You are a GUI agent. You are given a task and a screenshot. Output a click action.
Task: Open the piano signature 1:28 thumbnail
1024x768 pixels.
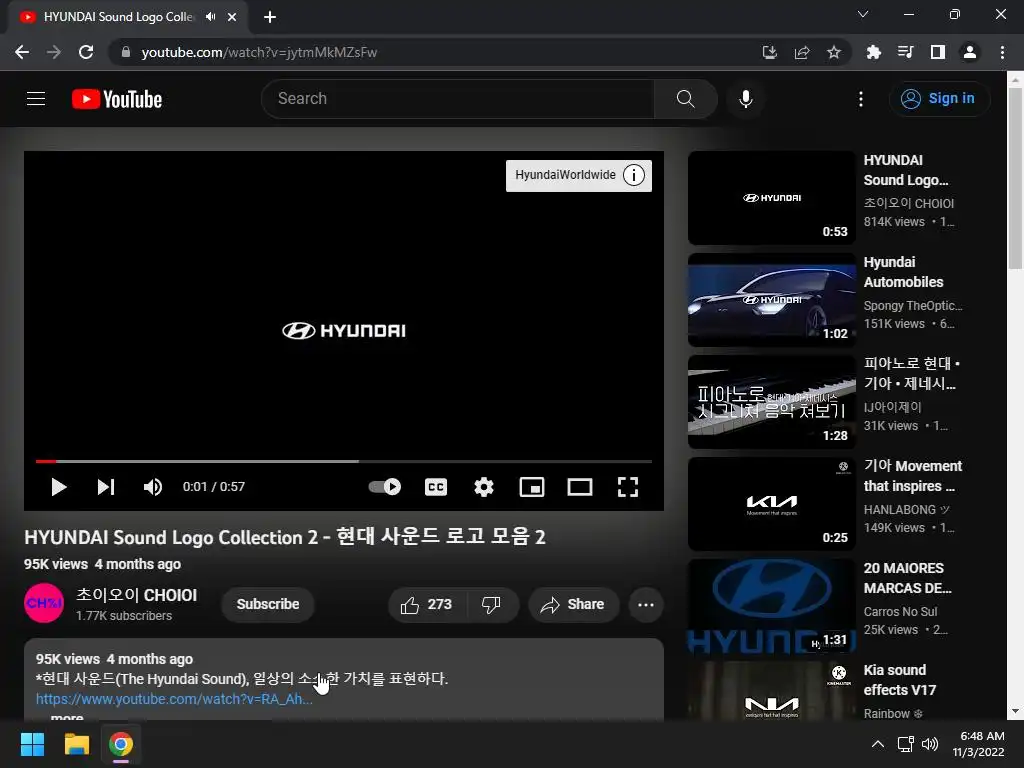point(771,402)
